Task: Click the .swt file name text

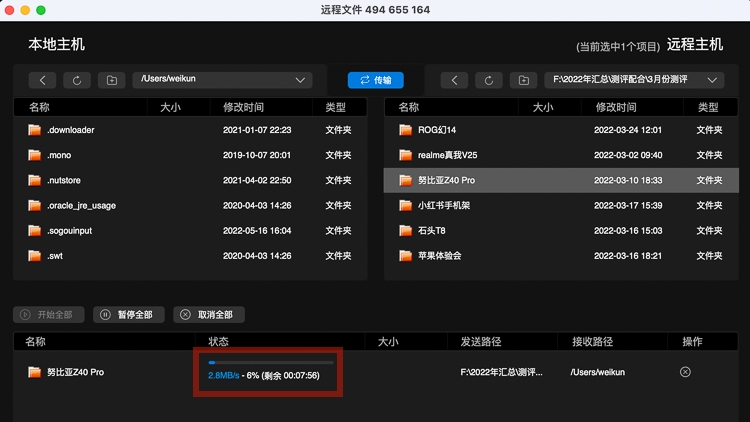Action: coord(55,256)
